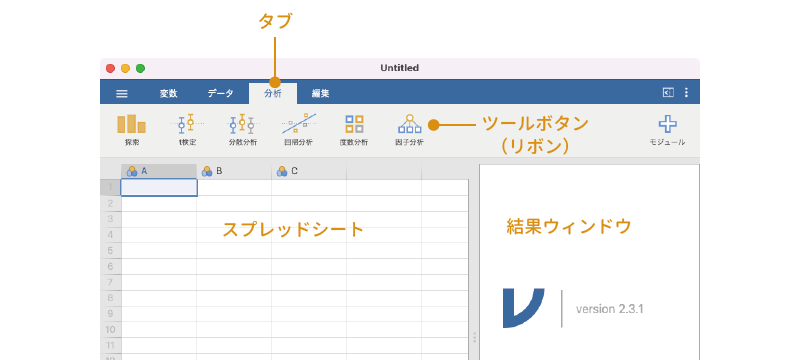The width and height of the screenshot is (800, 360).
Task: Toggle the results panel visibility icon
Action: coord(668,92)
